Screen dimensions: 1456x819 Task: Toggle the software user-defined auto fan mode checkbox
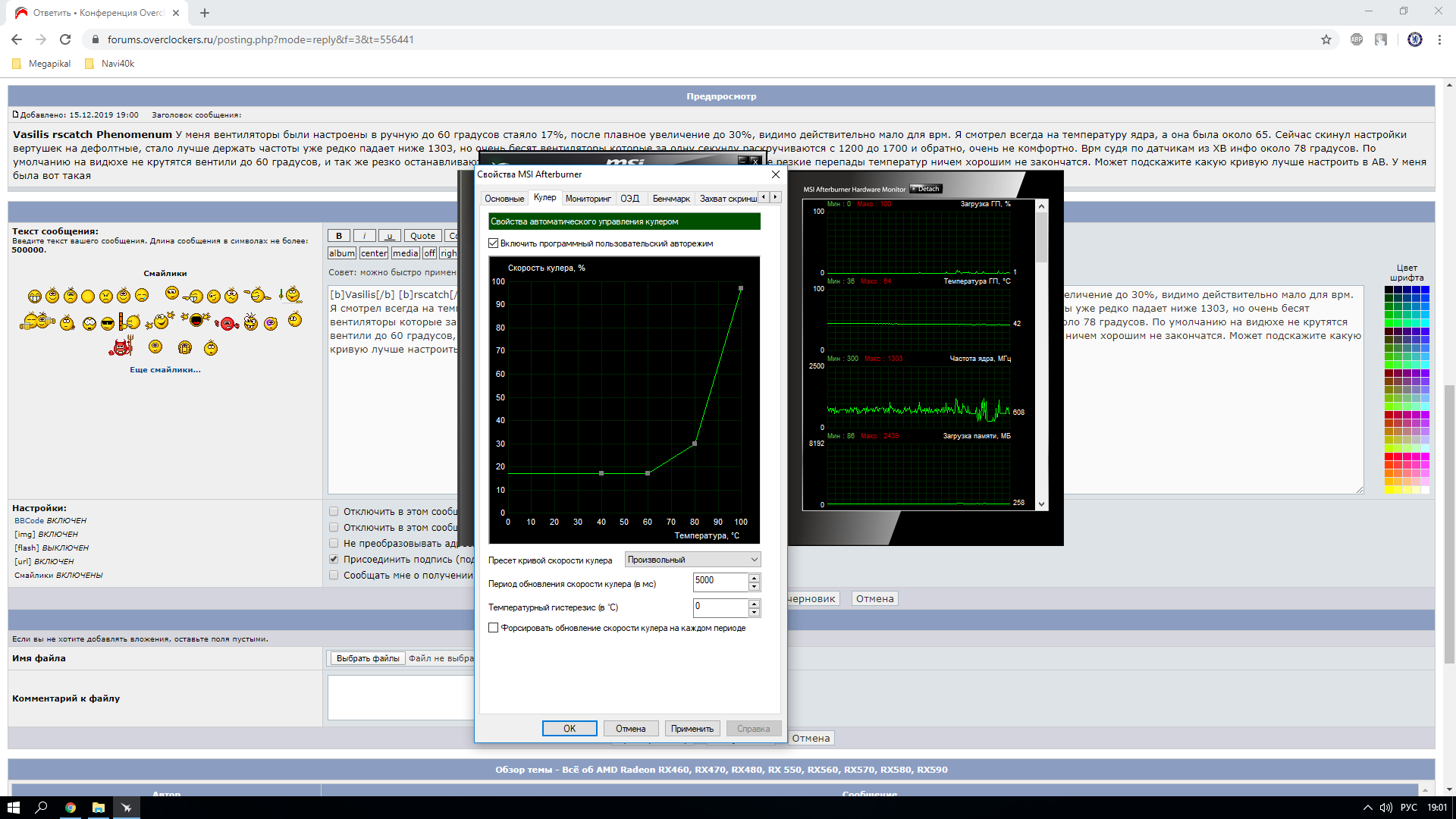tap(494, 243)
